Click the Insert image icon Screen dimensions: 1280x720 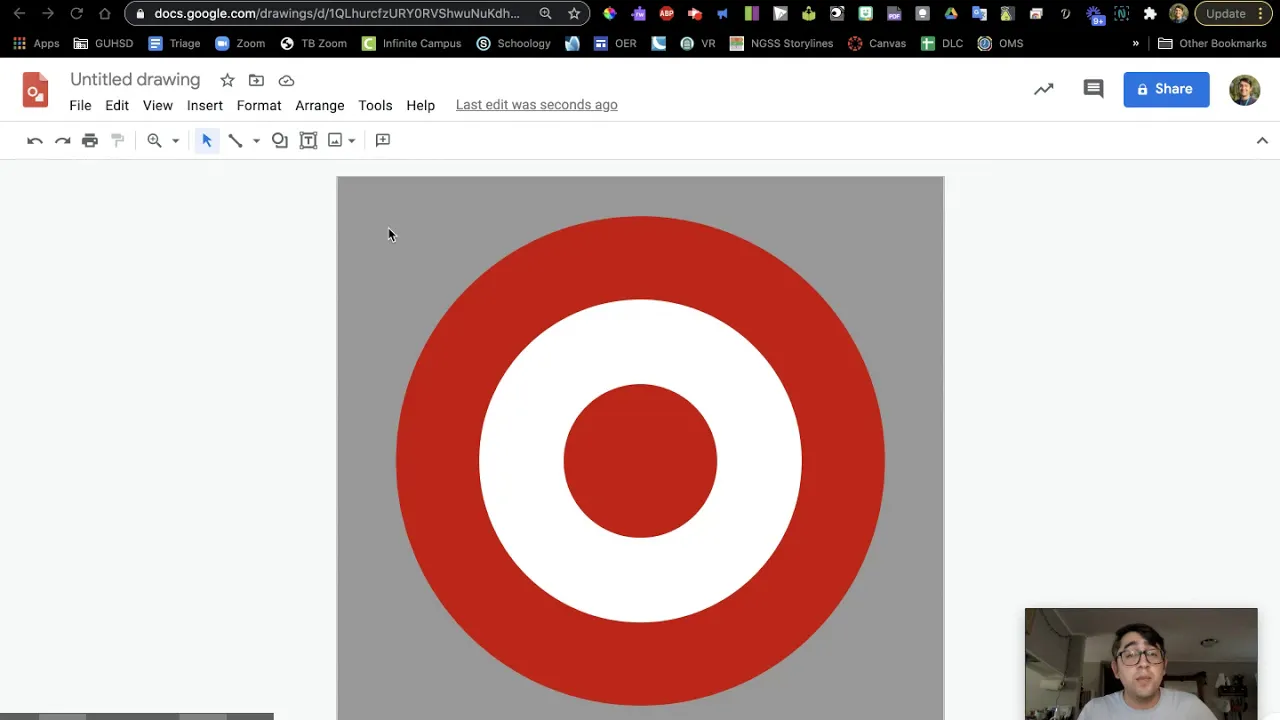335,141
